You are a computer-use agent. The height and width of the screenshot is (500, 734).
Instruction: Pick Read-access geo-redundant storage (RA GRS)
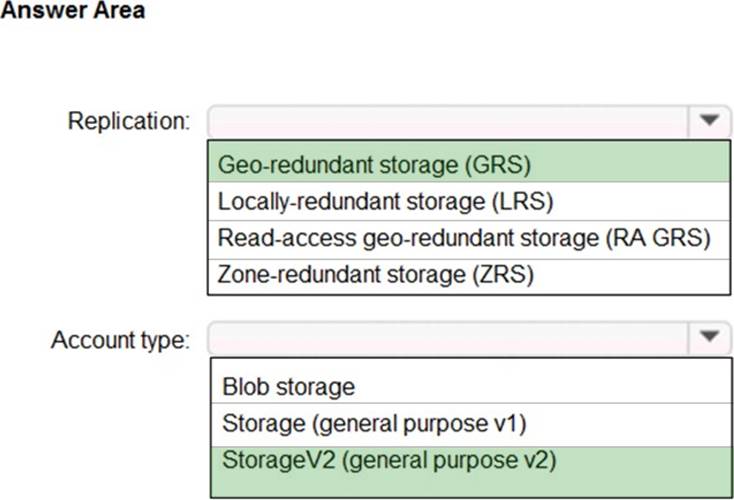click(x=464, y=238)
